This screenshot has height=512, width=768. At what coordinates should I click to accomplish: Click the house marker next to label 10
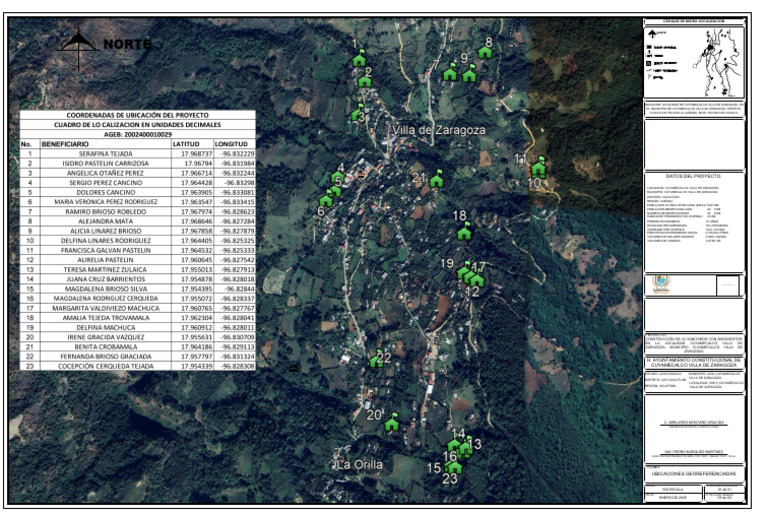pyautogui.click(x=538, y=167)
